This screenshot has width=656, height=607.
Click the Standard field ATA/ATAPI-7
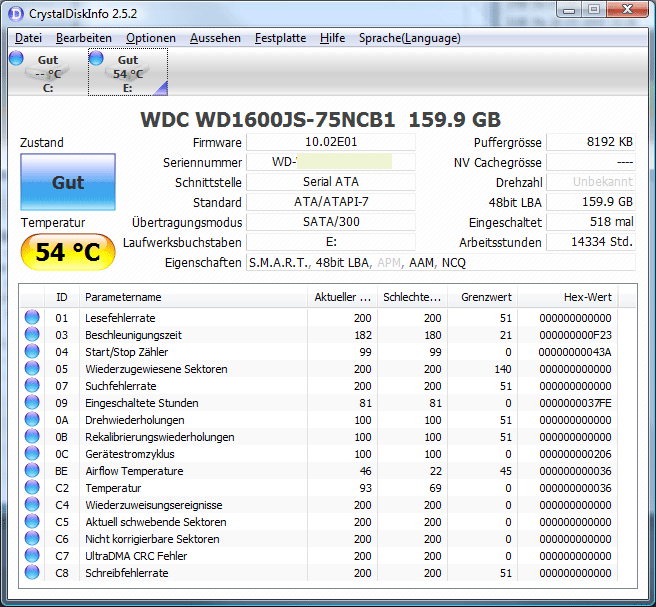(331, 202)
